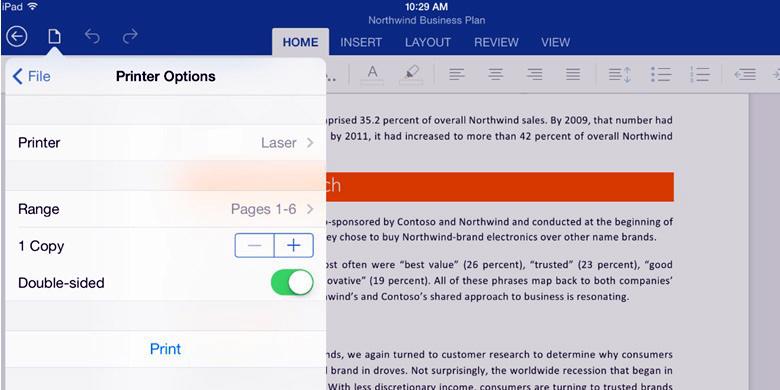Image resolution: width=780 pixels, height=390 pixels.
Task: Open the Range Pages 1-6 selector
Action: tap(166, 209)
